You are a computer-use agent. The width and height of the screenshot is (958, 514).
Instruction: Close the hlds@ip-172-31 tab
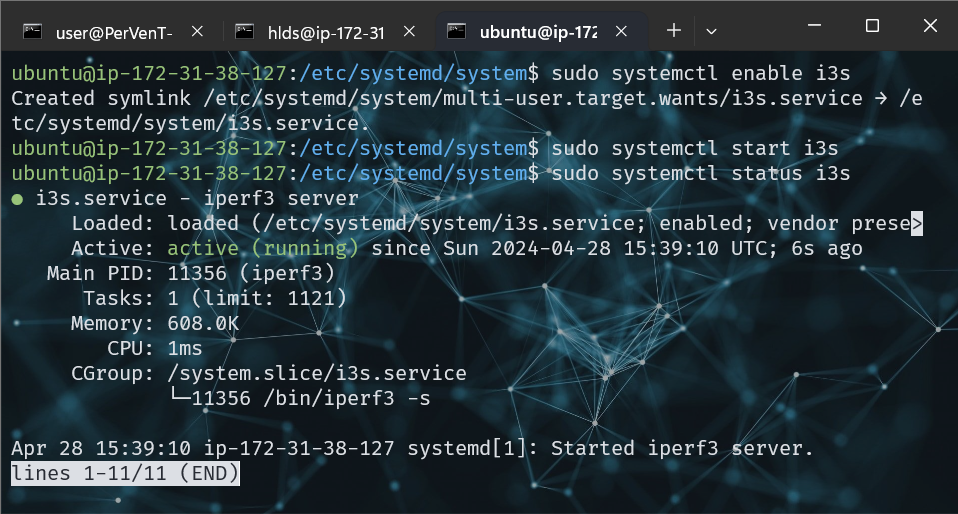410,31
